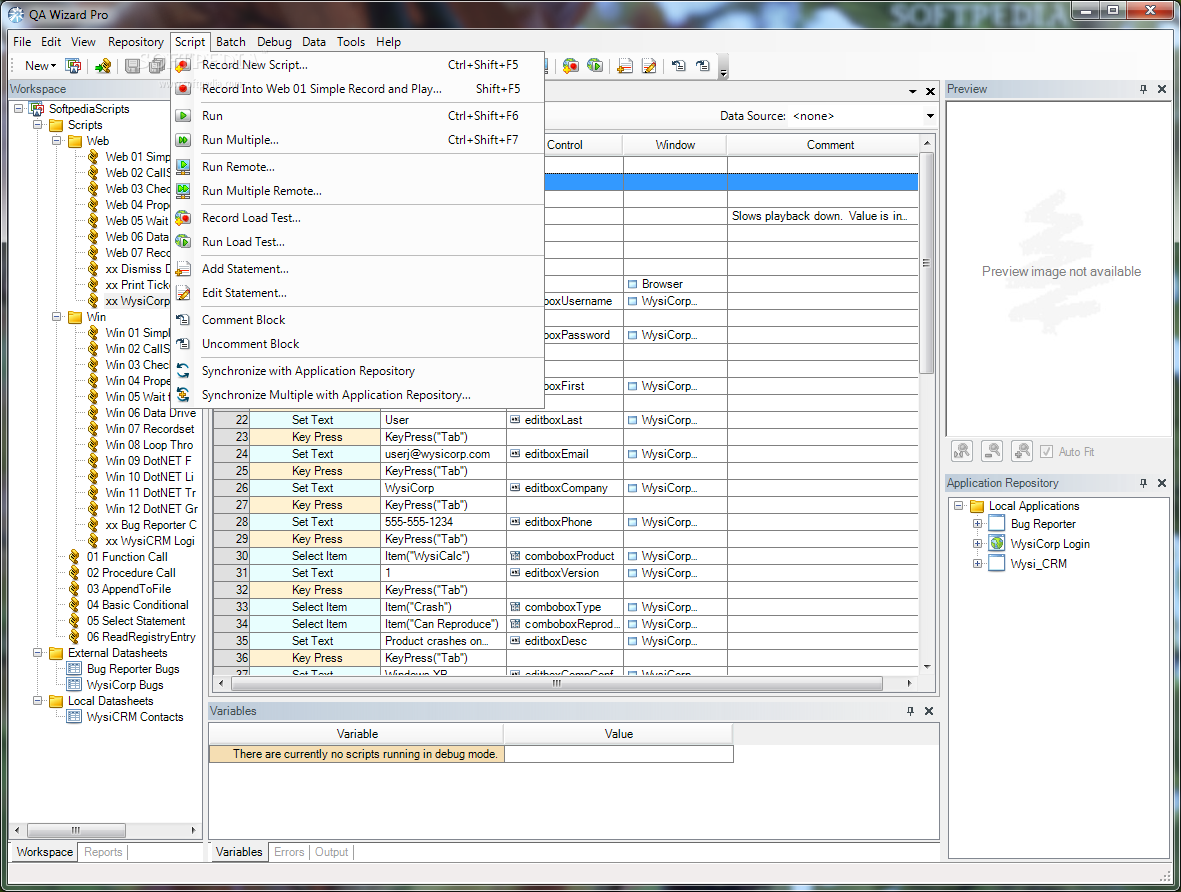Screen dimensions: 1181x892
Task: Close the Preview panel
Action: click(1161, 89)
